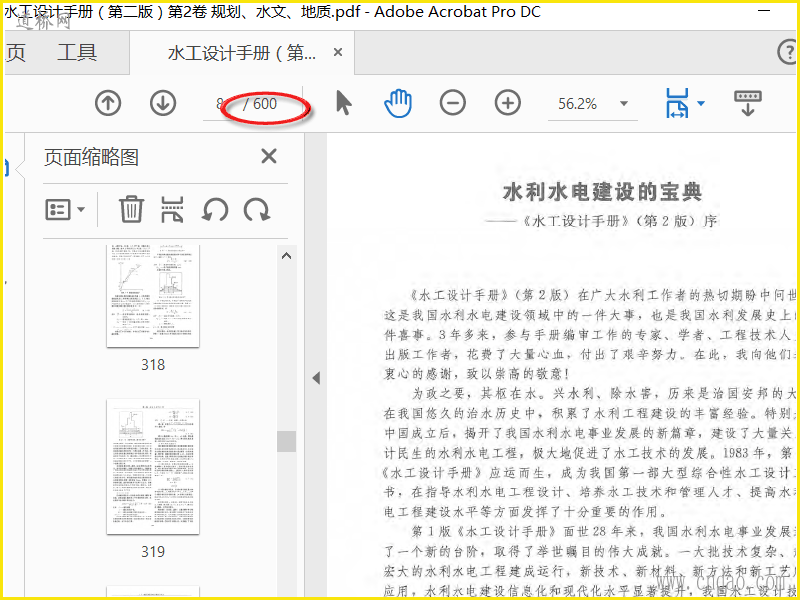Click the thumbnail panel scrollbar handle
The height and width of the screenshot is (600, 800).
tap(287, 441)
